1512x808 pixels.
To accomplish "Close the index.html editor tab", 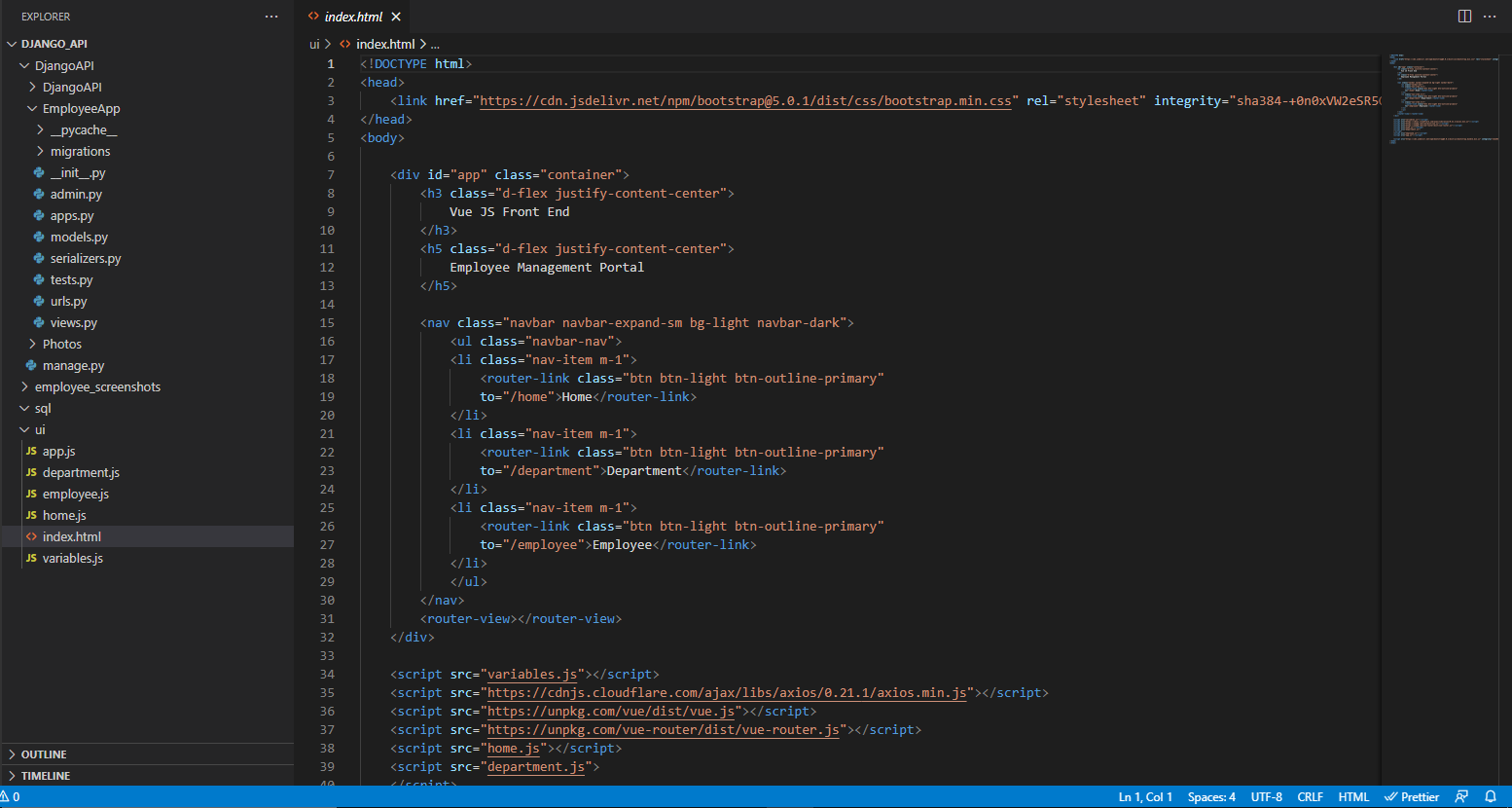I will point(396,17).
